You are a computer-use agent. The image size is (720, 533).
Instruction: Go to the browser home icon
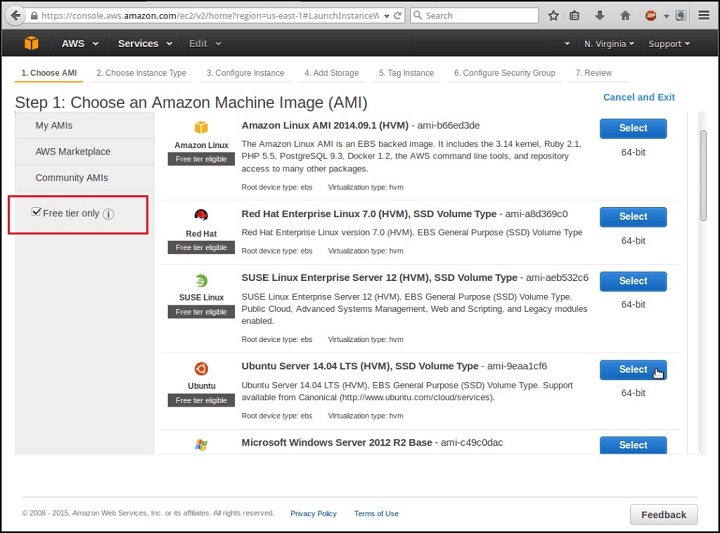[x=625, y=16]
